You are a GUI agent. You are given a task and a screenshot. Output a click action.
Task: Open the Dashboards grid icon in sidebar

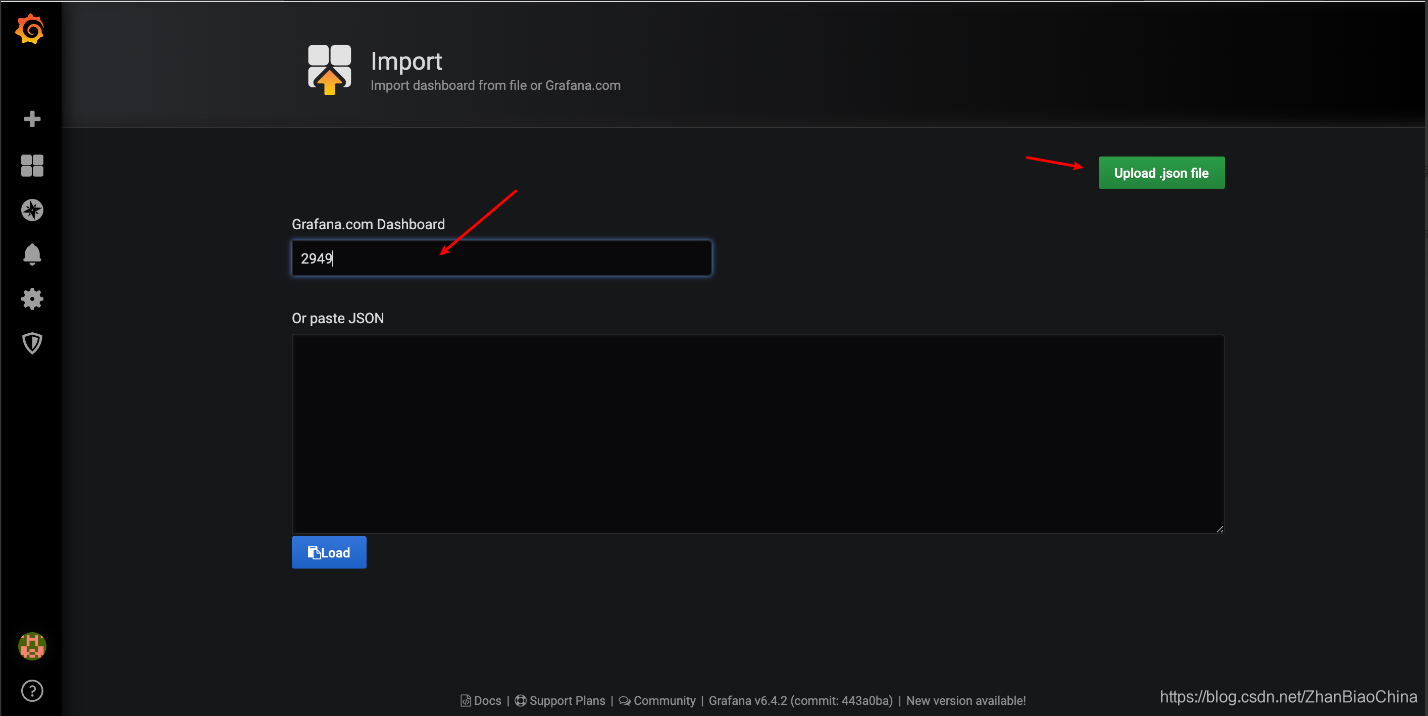[x=32, y=165]
